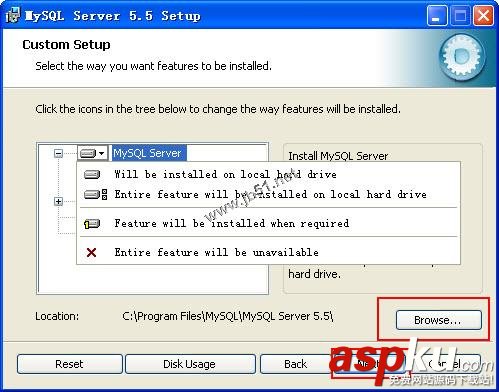Go Back to previous setup step
The height and width of the screenshot is (392, 499).
click(295, 364)
